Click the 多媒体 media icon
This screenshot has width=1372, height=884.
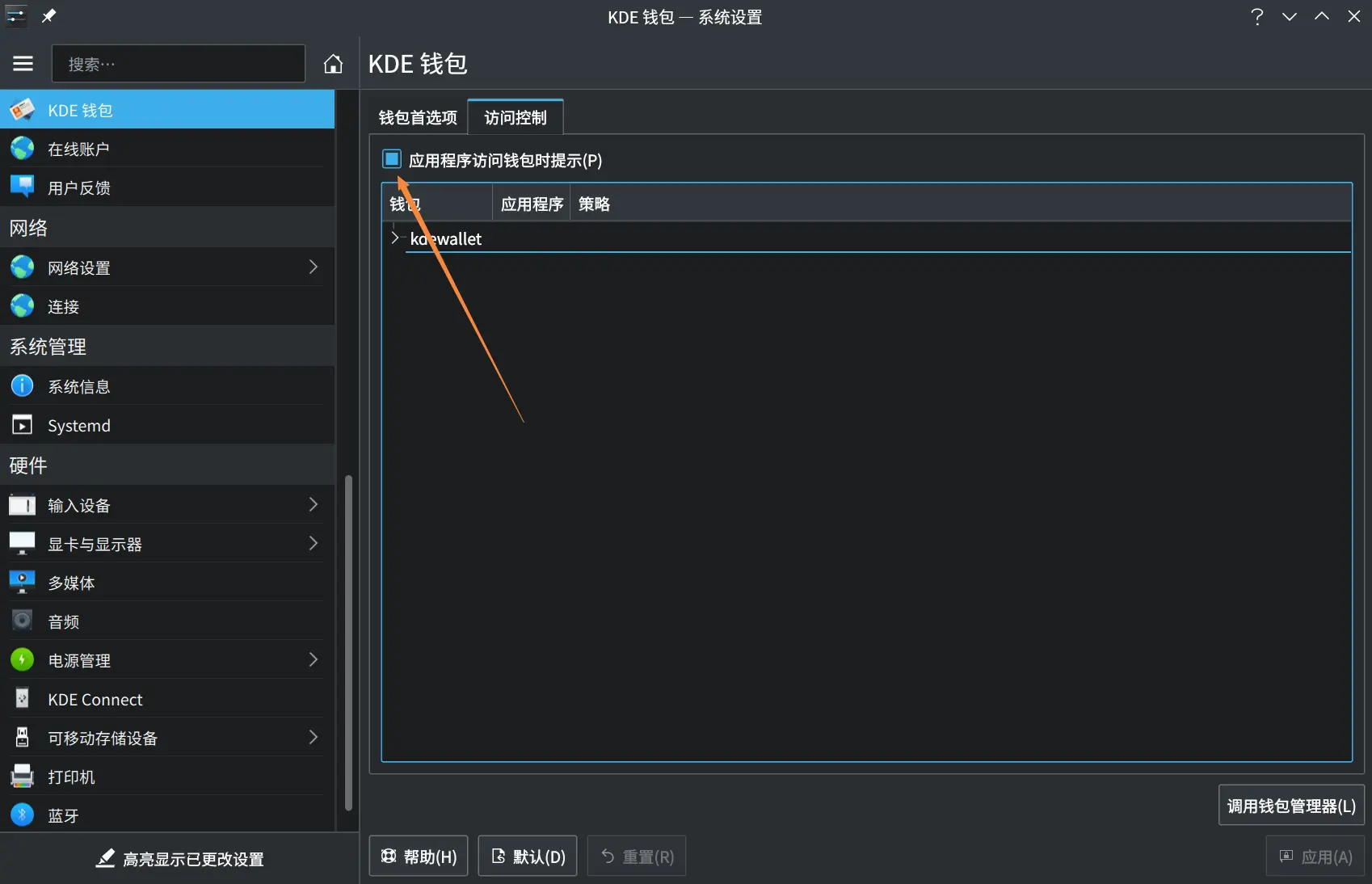pyautogui.click(x=23, y=582)
